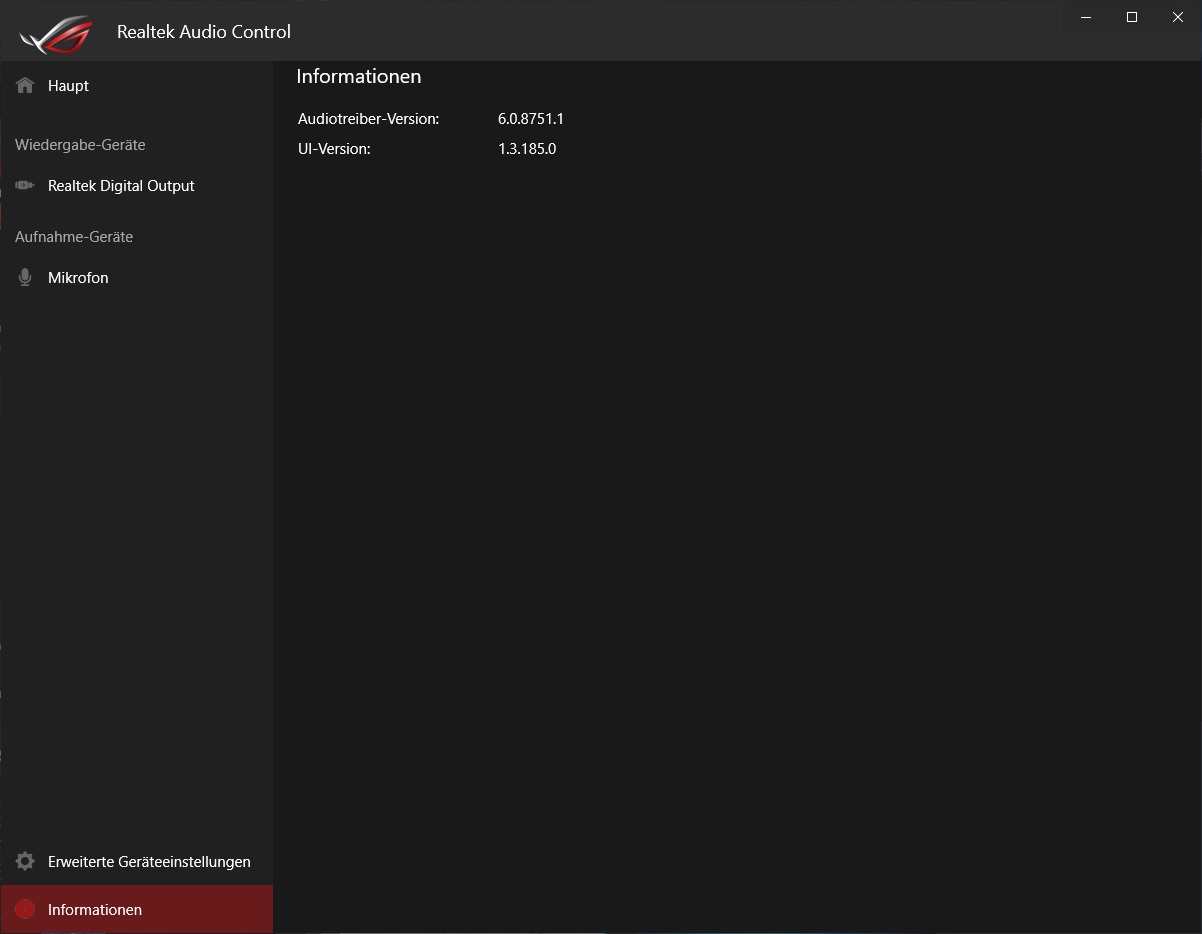
Task: Select the Informationen sidebar entry
Action: tap(136, 910)
